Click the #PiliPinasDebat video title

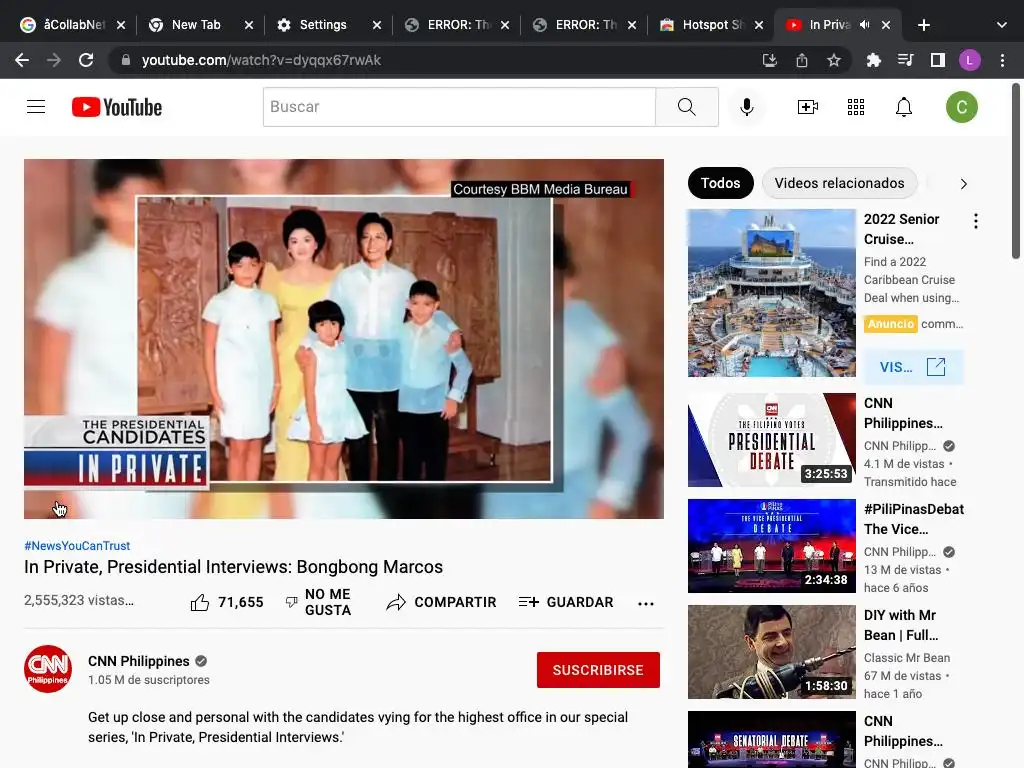(914, 519)
